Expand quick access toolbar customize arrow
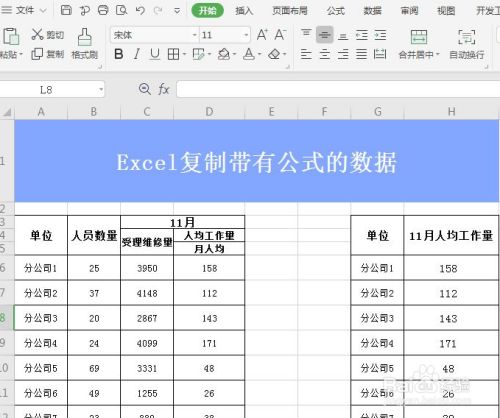 pos(177,11)
